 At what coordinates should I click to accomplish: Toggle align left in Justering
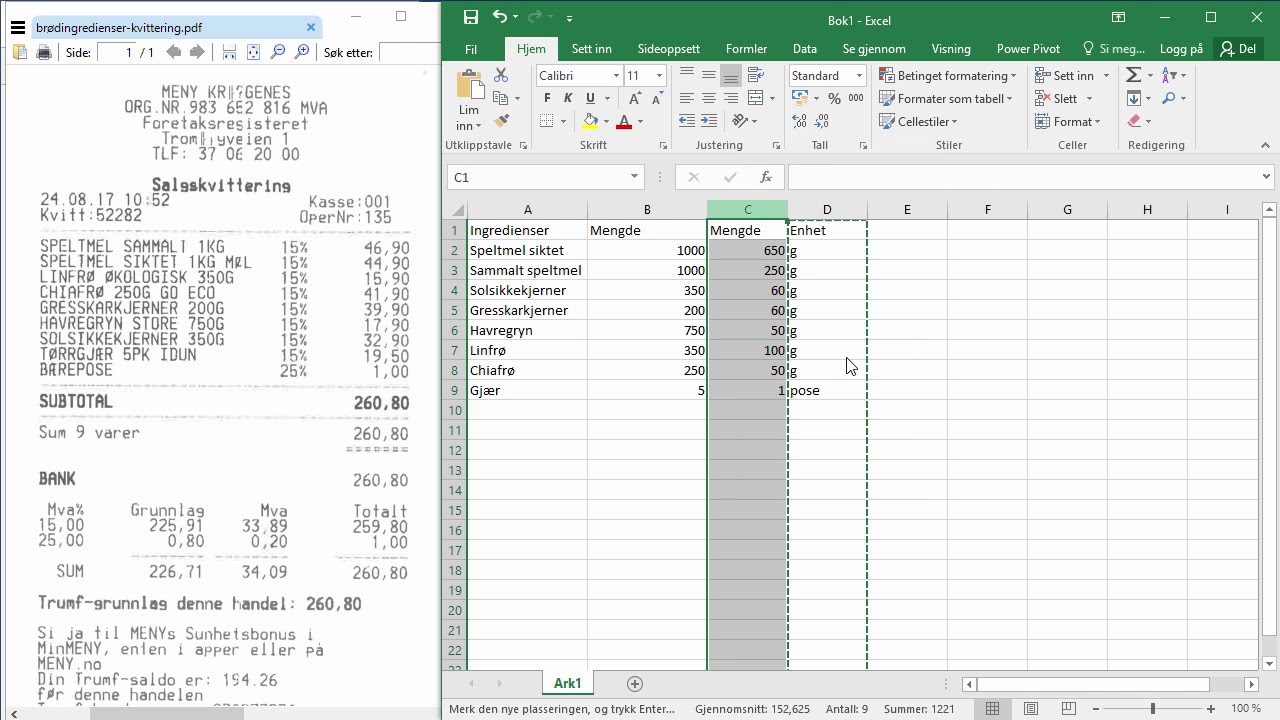tap(686, 98)
